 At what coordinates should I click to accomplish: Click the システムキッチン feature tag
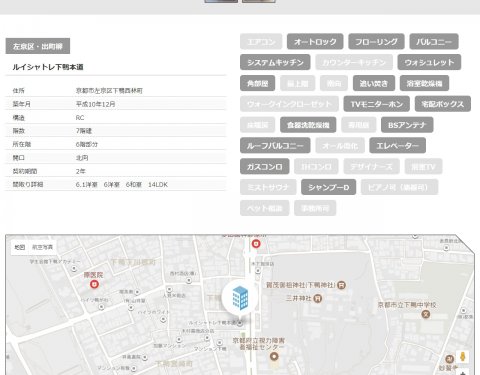275,62
